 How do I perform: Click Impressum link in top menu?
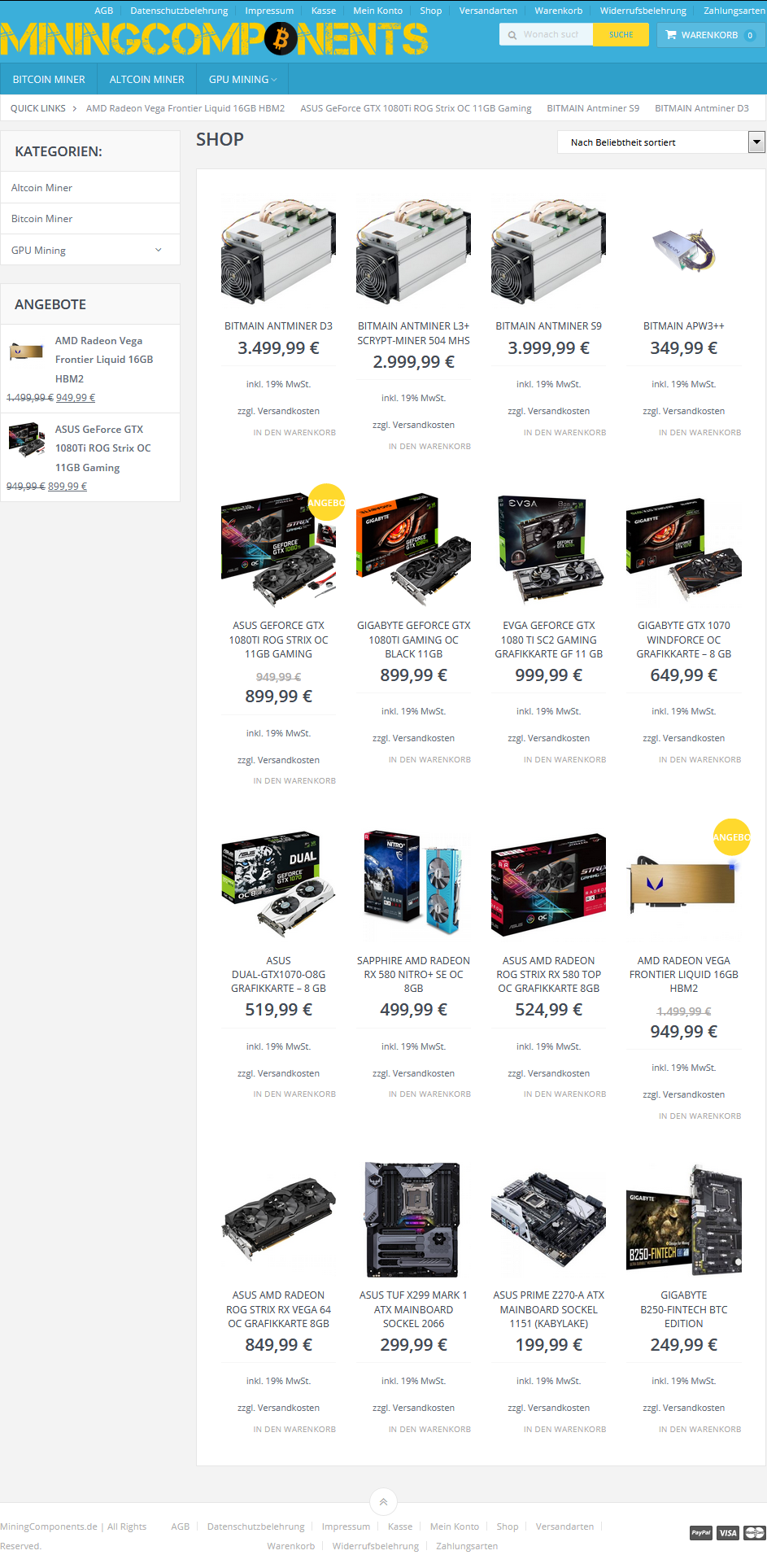269,11
